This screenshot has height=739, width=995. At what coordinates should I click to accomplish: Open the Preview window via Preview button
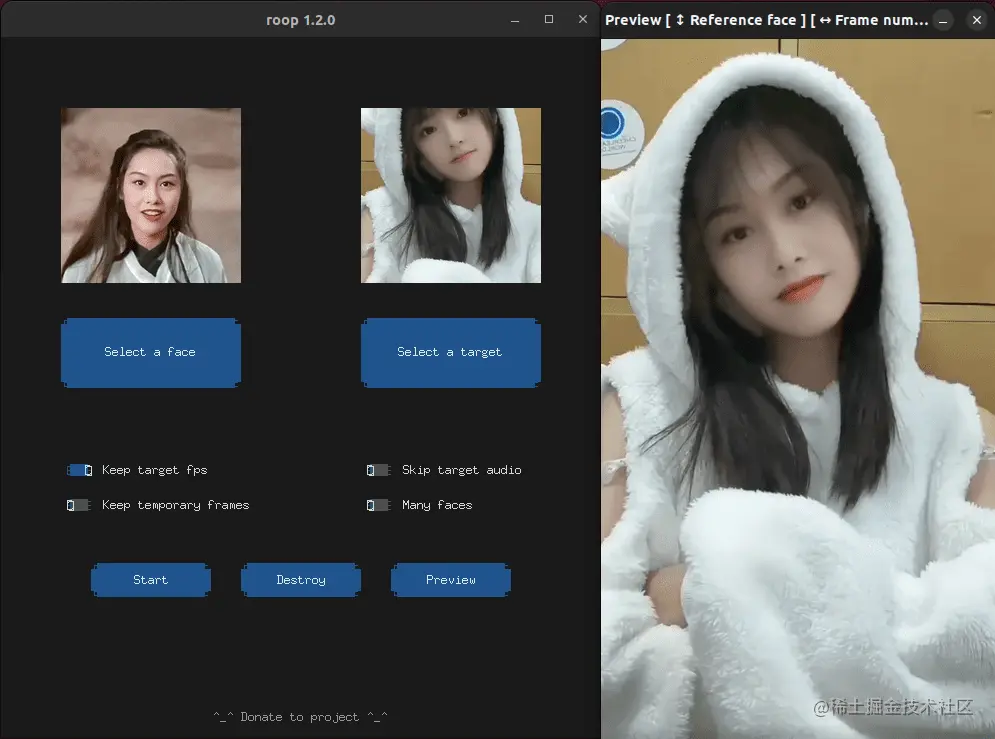451,580
